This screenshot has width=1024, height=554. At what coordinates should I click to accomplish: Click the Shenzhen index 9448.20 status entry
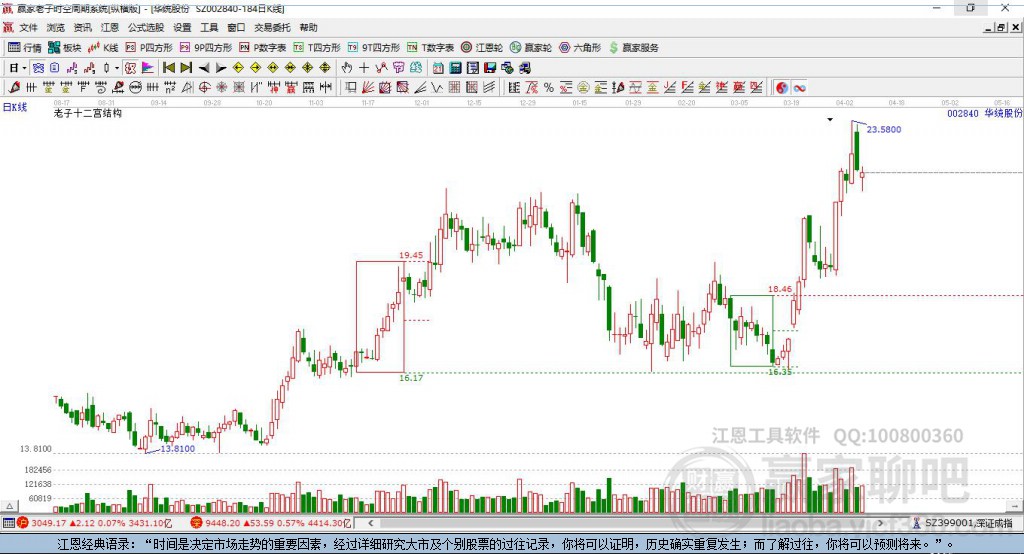[x=271, y=523]
